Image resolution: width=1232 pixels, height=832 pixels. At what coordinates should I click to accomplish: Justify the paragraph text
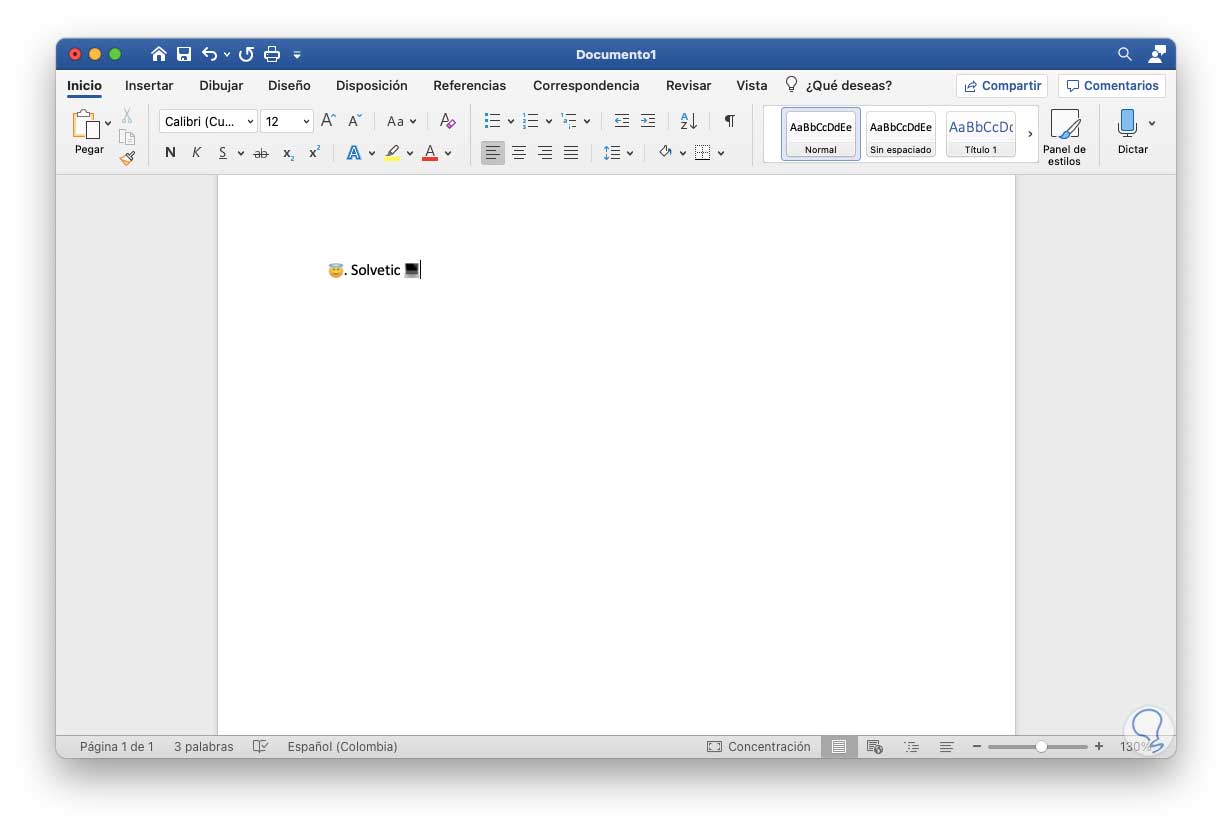coord(571,153)
